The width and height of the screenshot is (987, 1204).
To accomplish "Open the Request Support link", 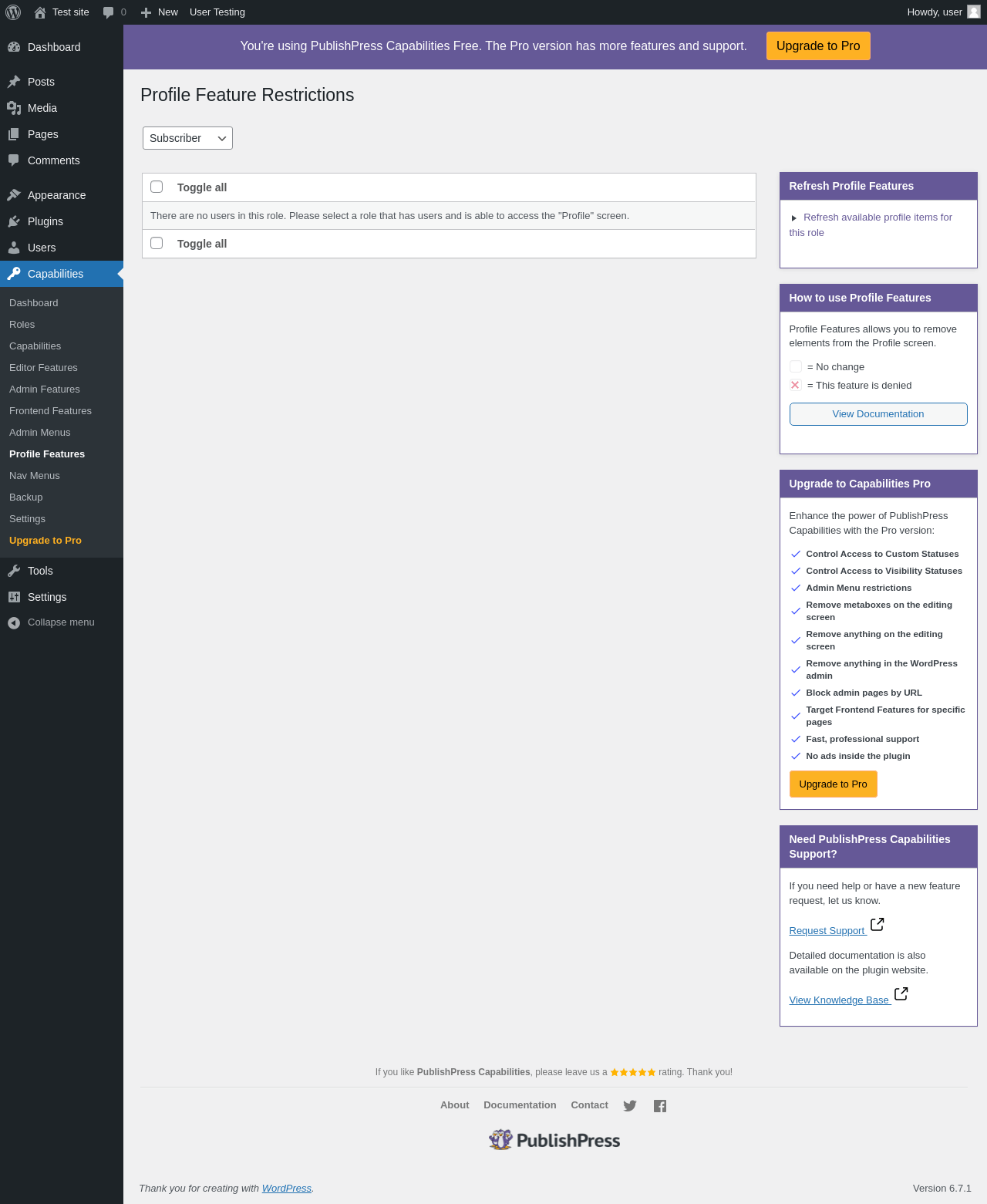I will (x=827, y=931).
